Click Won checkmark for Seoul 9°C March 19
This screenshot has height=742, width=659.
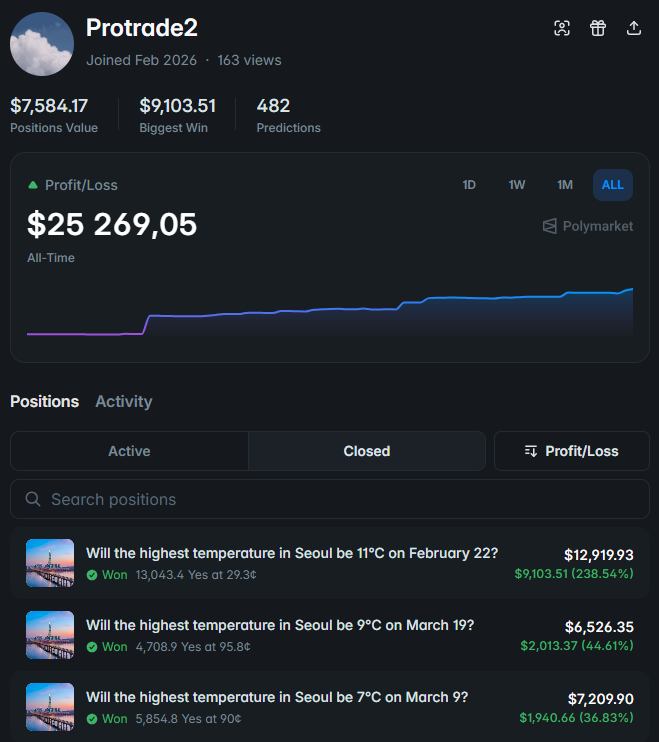coord(92,647)
